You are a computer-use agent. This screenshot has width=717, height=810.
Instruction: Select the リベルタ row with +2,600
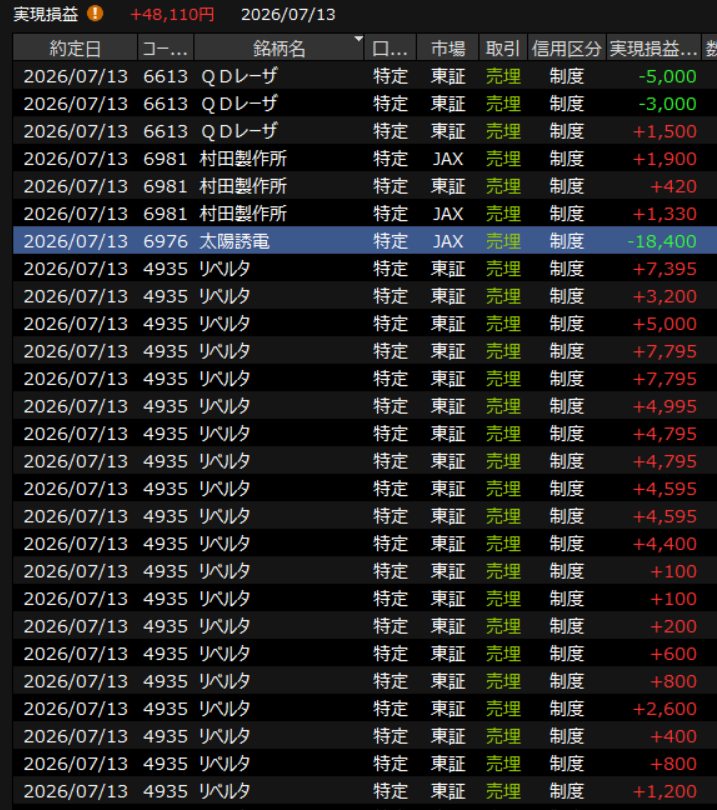(x=365, y=708)
